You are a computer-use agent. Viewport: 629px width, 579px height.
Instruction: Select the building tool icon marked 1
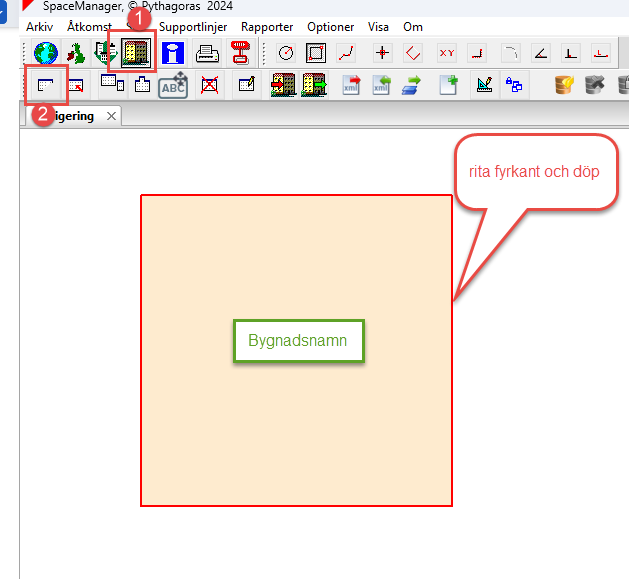pos(134,53)
